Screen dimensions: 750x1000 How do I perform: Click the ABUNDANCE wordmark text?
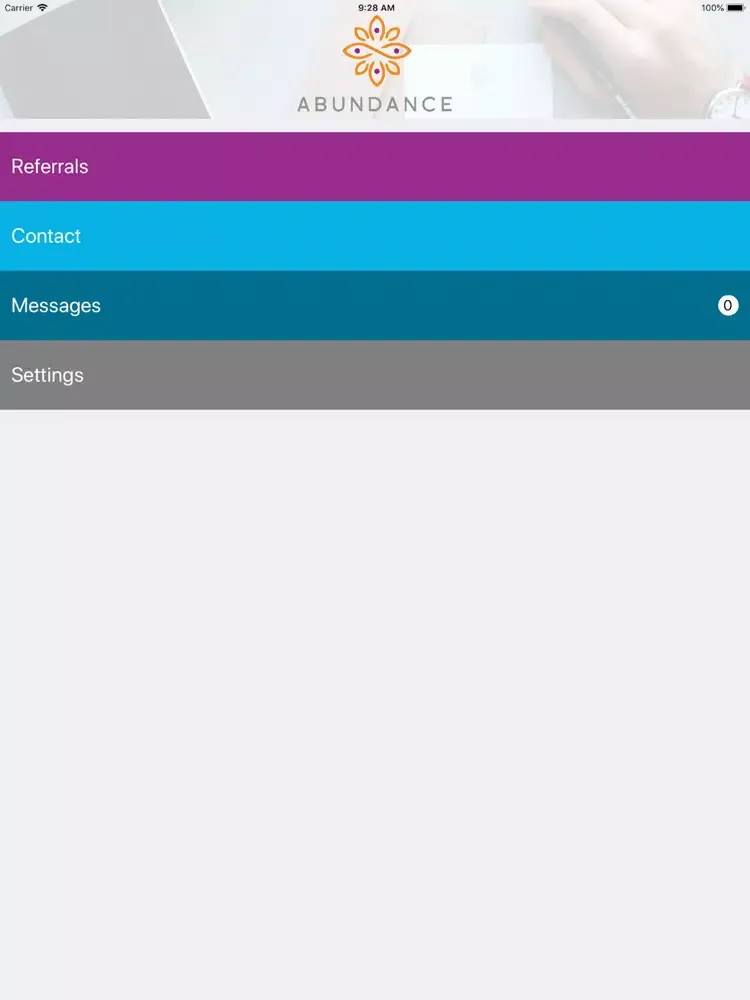click(x=375, y=104)
